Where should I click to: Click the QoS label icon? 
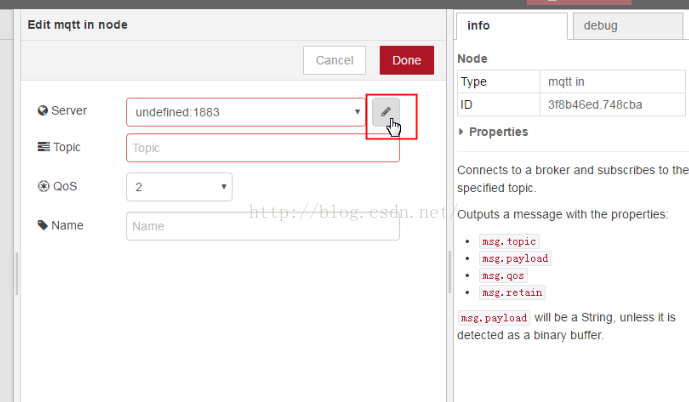[x=43, y=186]
